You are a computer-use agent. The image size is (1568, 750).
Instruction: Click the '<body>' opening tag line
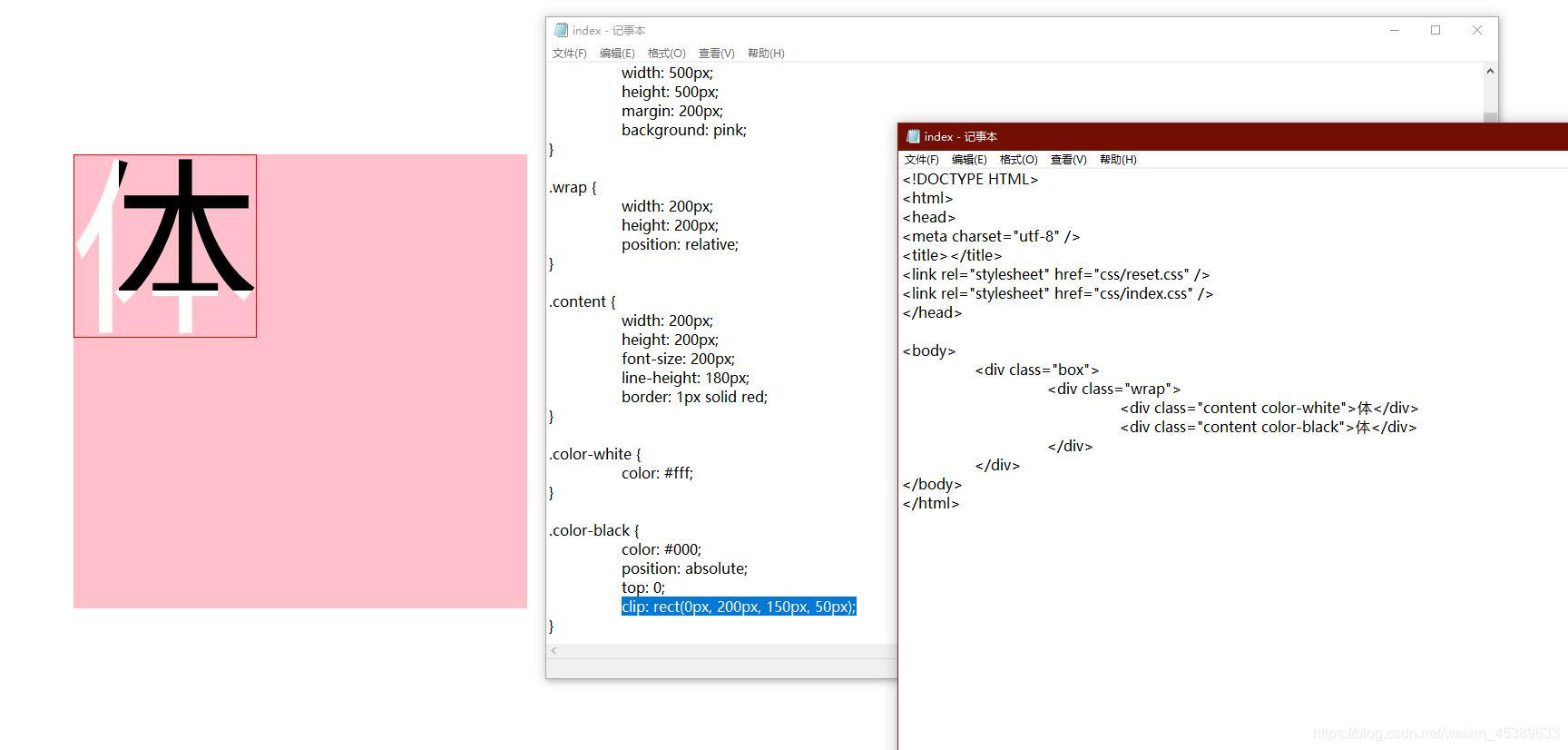pos(929,350)
